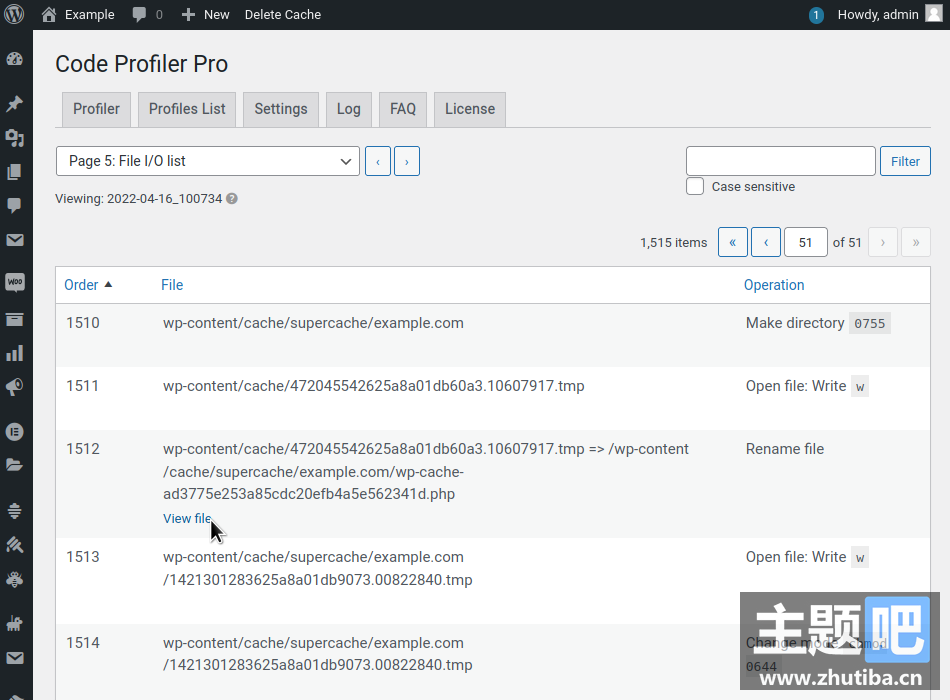This screenshot has width=950, height=700.
Task: Open the Pages sidebar icon
Action: [x=15, y=172]
